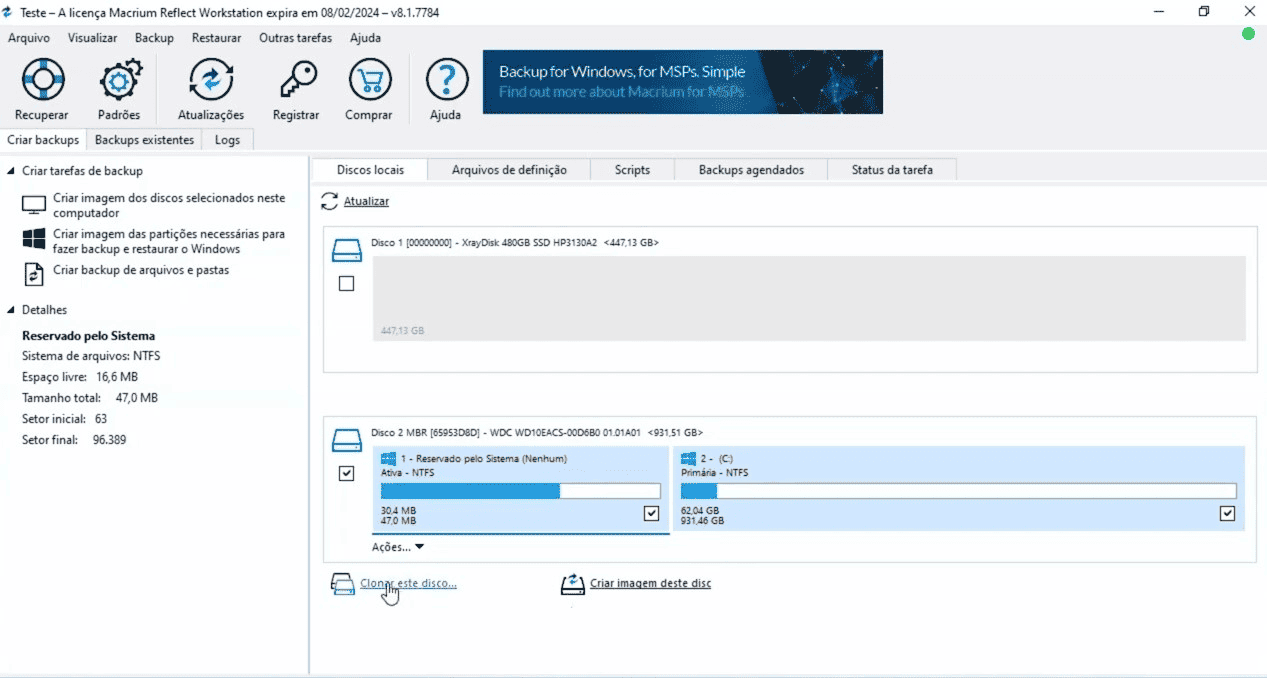The height and width of the screenshot is (678, 1267).
Task: Open the Ações dropdown menu
Action: 398,547
